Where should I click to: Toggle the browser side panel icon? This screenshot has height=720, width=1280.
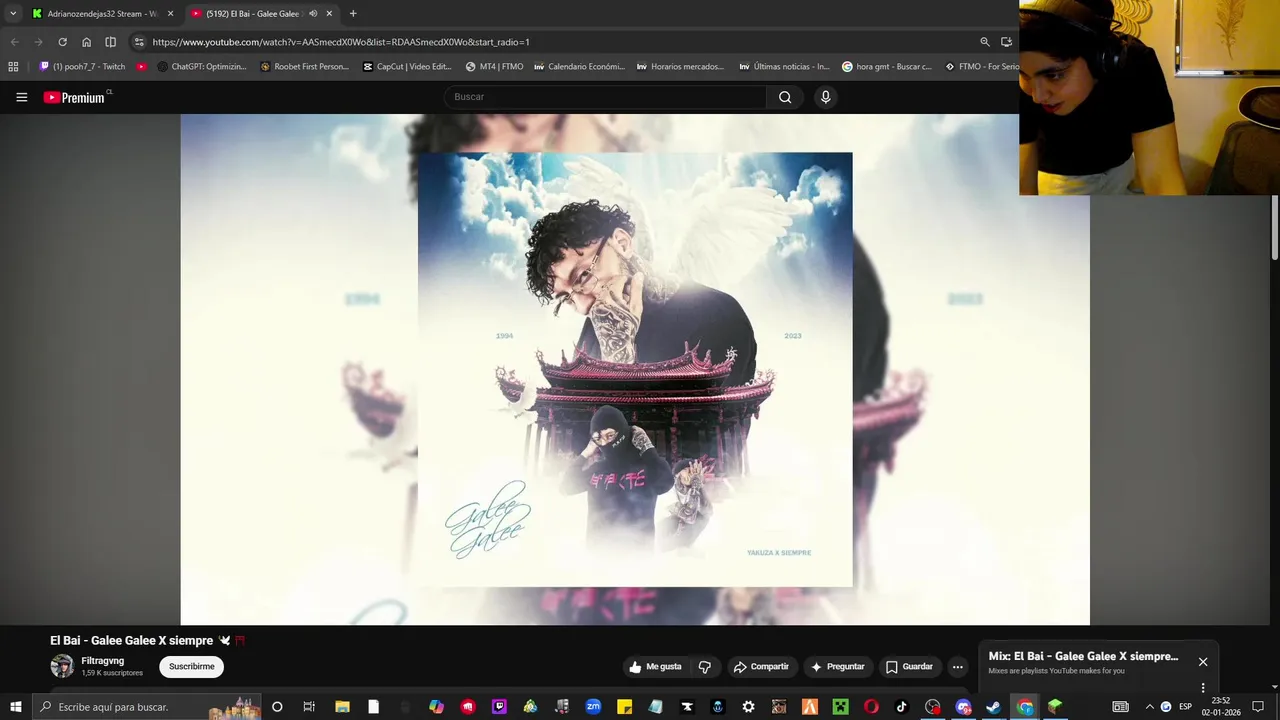point(110,42)
